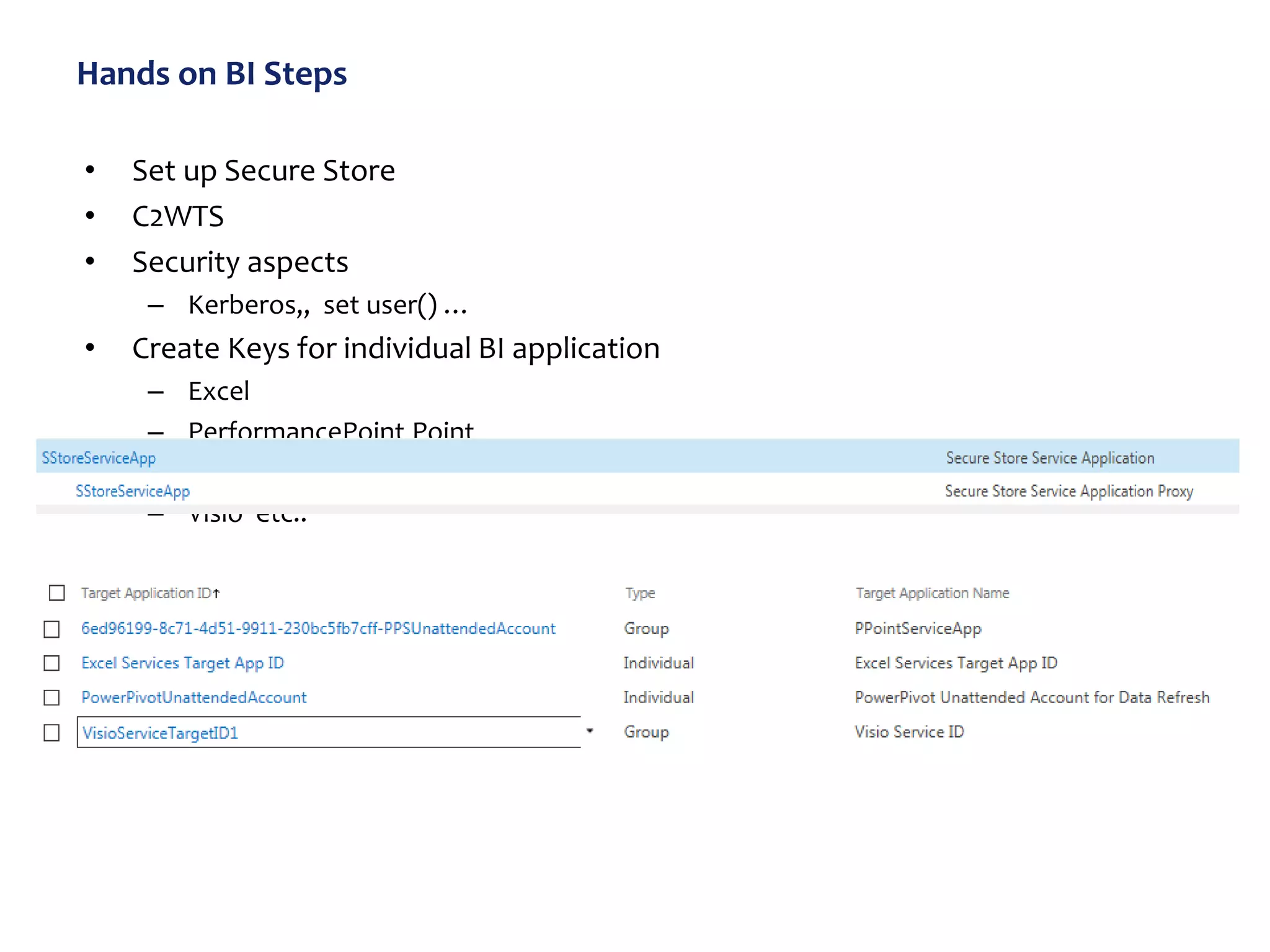Click the 'Excel Services Target App ID' name cell
The image size is (1270, 952).
[x=956, y=663]
